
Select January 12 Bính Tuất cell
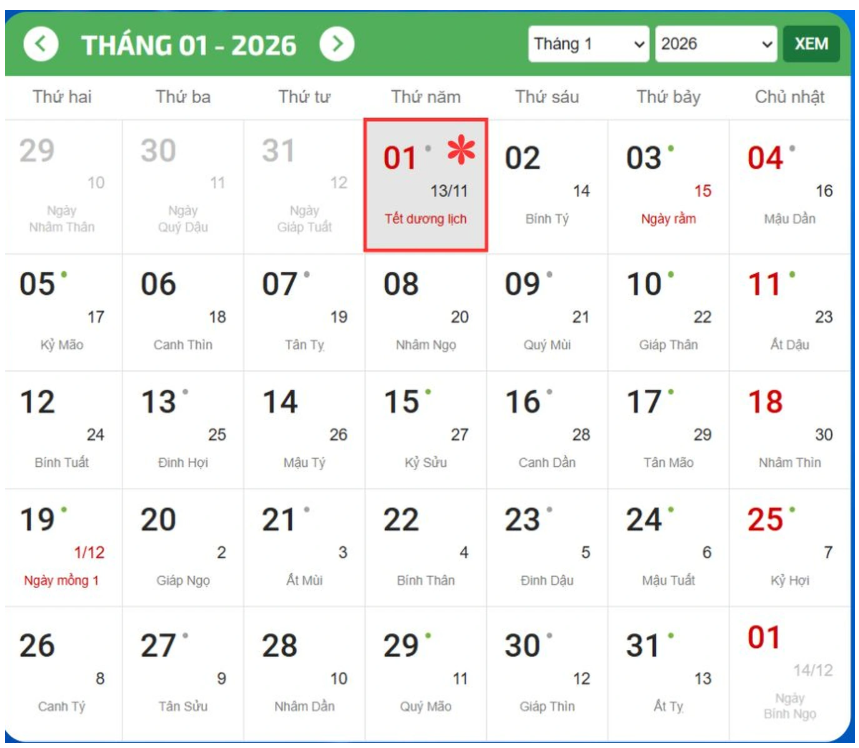point(62,429)
